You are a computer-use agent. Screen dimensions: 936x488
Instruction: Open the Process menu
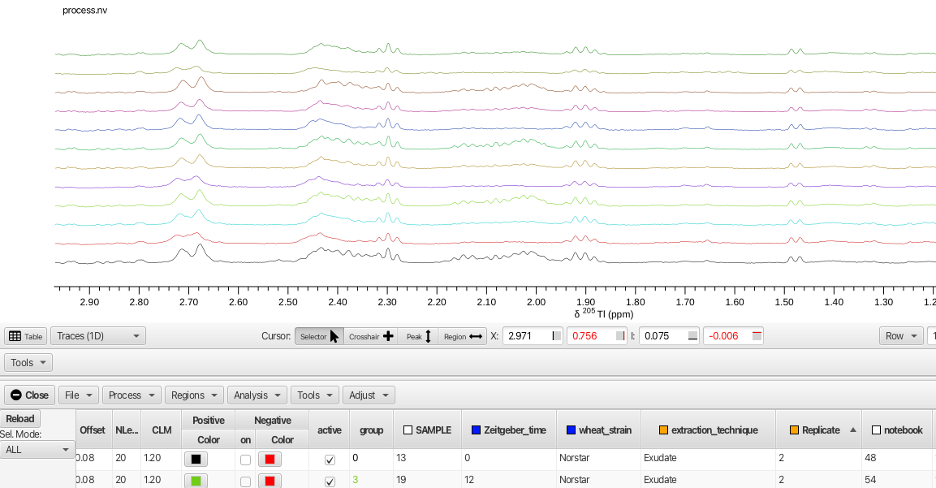tap(131, 395)
